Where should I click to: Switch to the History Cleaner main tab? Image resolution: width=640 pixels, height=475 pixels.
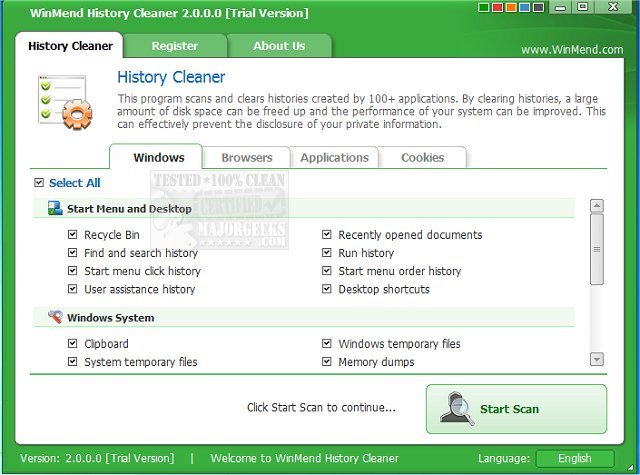(x=70, y=46)
